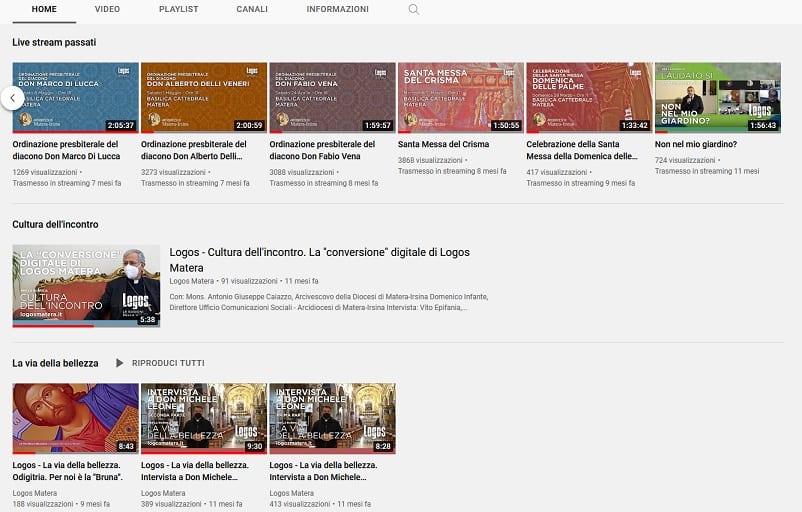The height and width of the screenshot is (512, 802).
Task: Click the search magnifier icon in channel tabs
Action: (x=414, y=10)
